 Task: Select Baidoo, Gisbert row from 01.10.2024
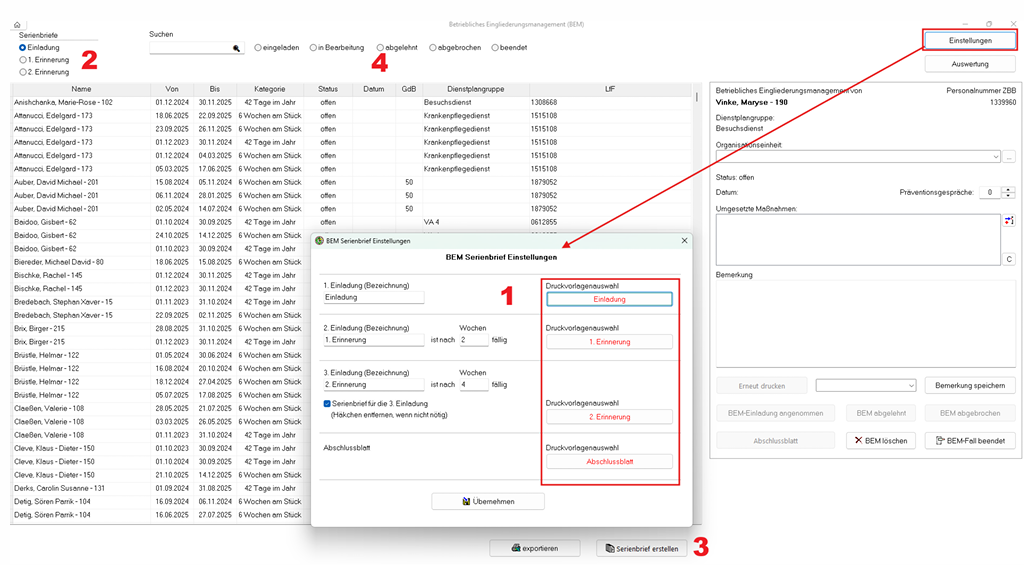(x=351, y=222)
